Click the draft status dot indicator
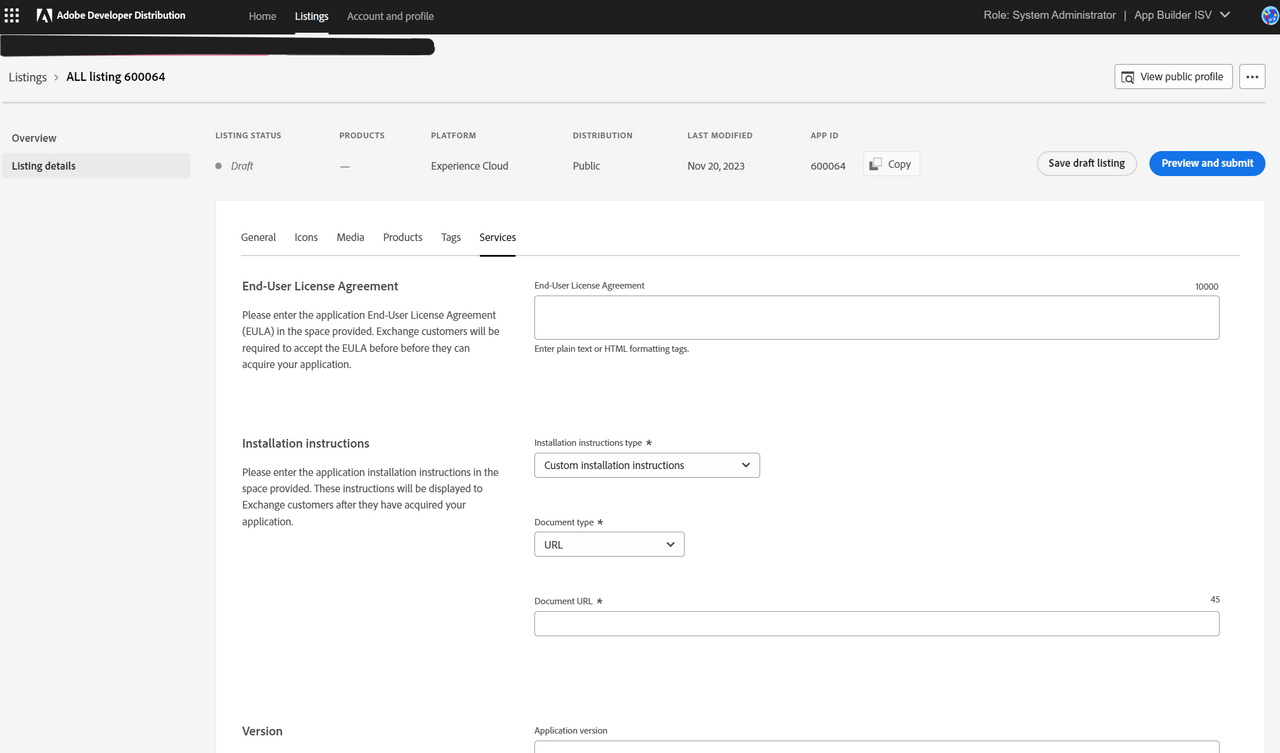Image resolution: width=1280 pixels, height=753 pixels. [219, 166]
